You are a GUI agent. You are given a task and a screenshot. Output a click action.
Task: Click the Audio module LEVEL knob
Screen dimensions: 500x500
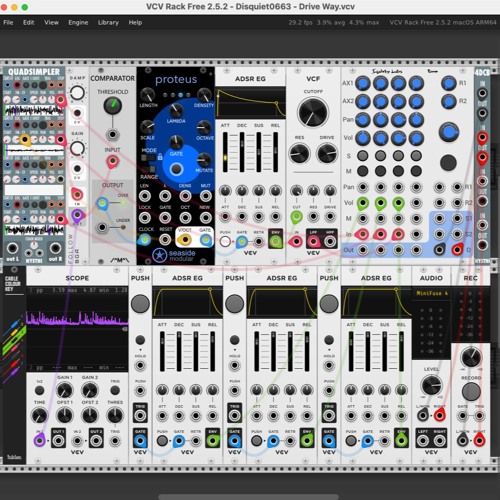[431, 386]
